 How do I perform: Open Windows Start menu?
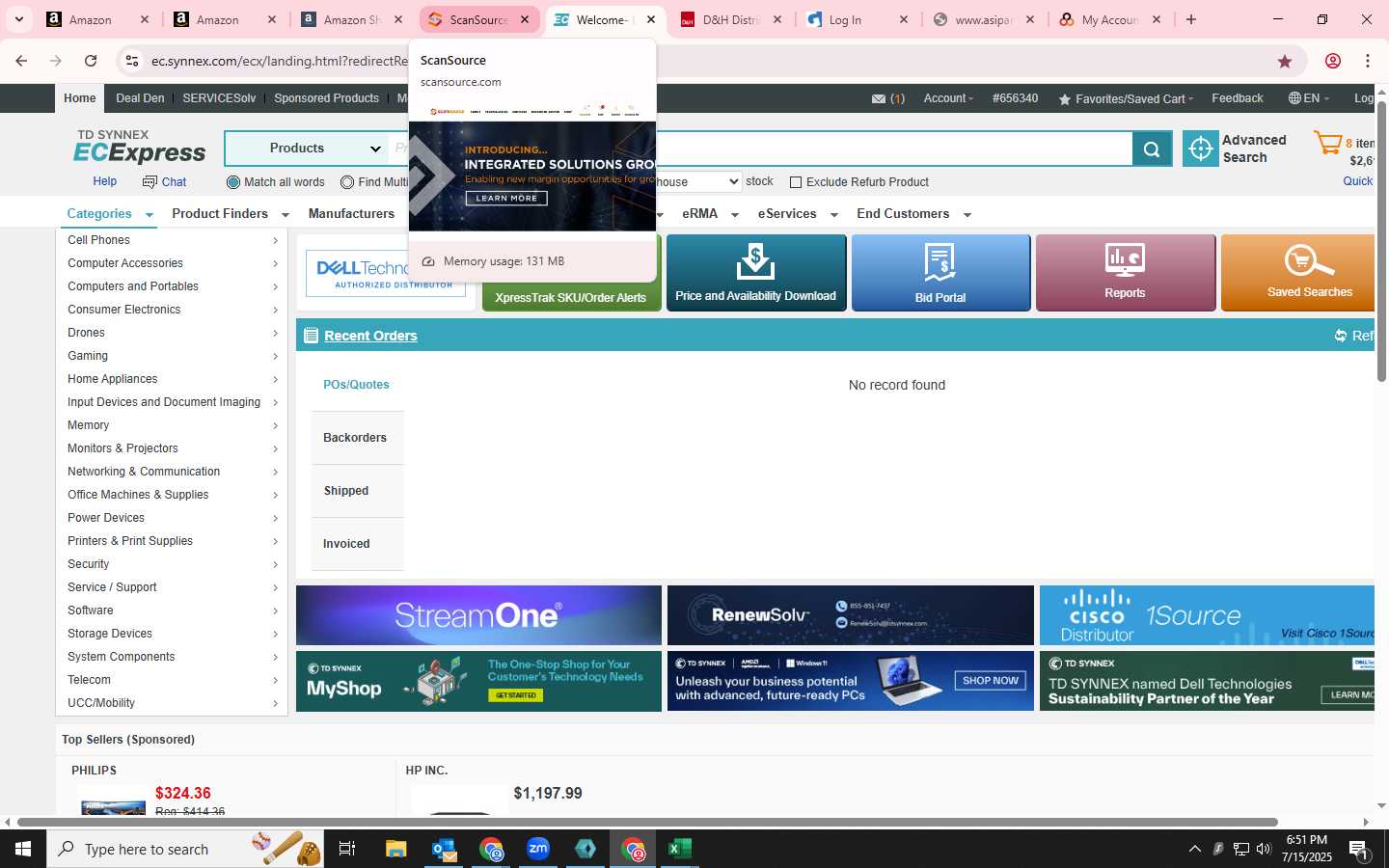(23, 849)
